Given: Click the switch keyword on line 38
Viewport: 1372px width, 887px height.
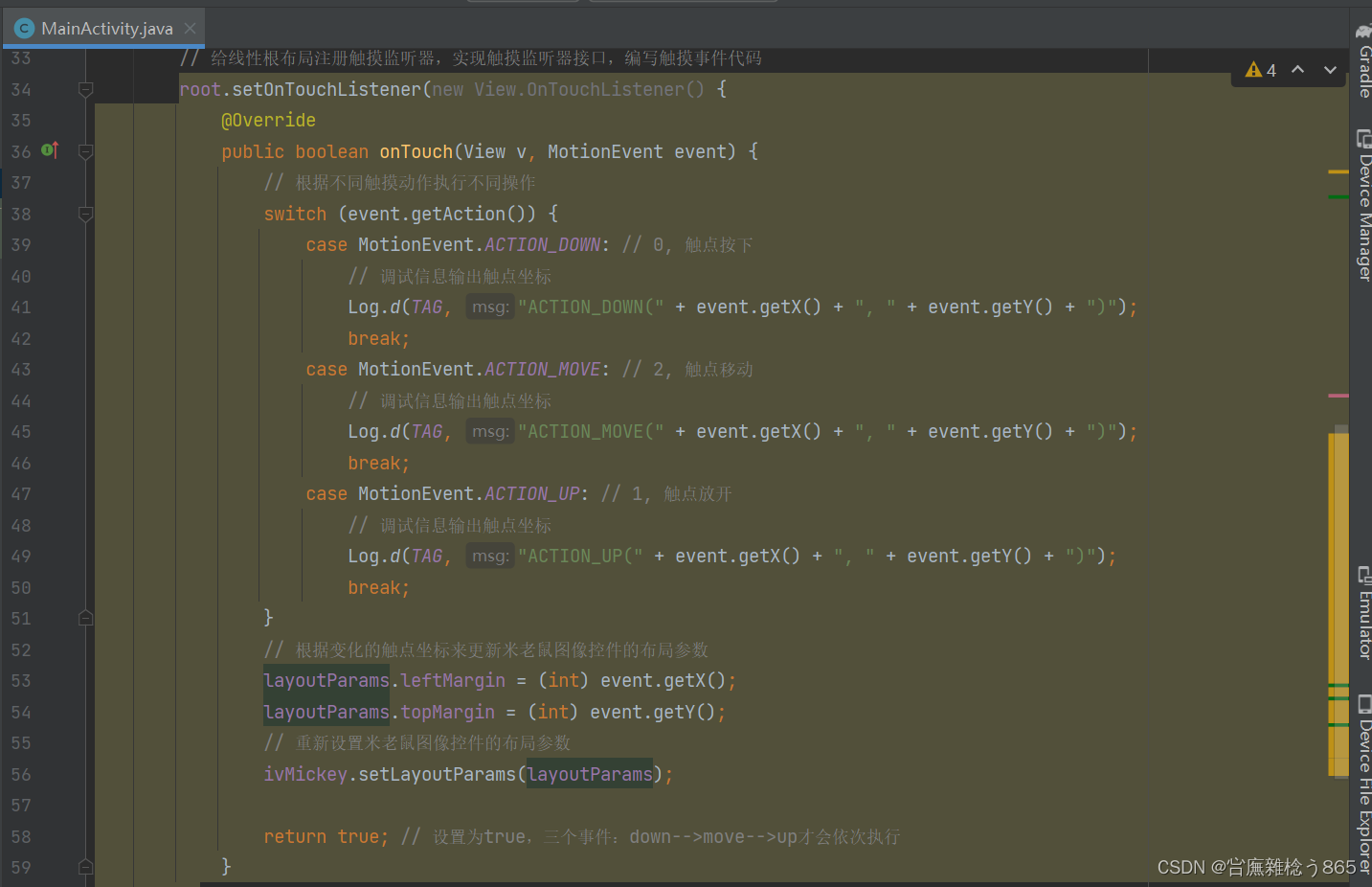Looking at the screenshot, I should point(295,215).
